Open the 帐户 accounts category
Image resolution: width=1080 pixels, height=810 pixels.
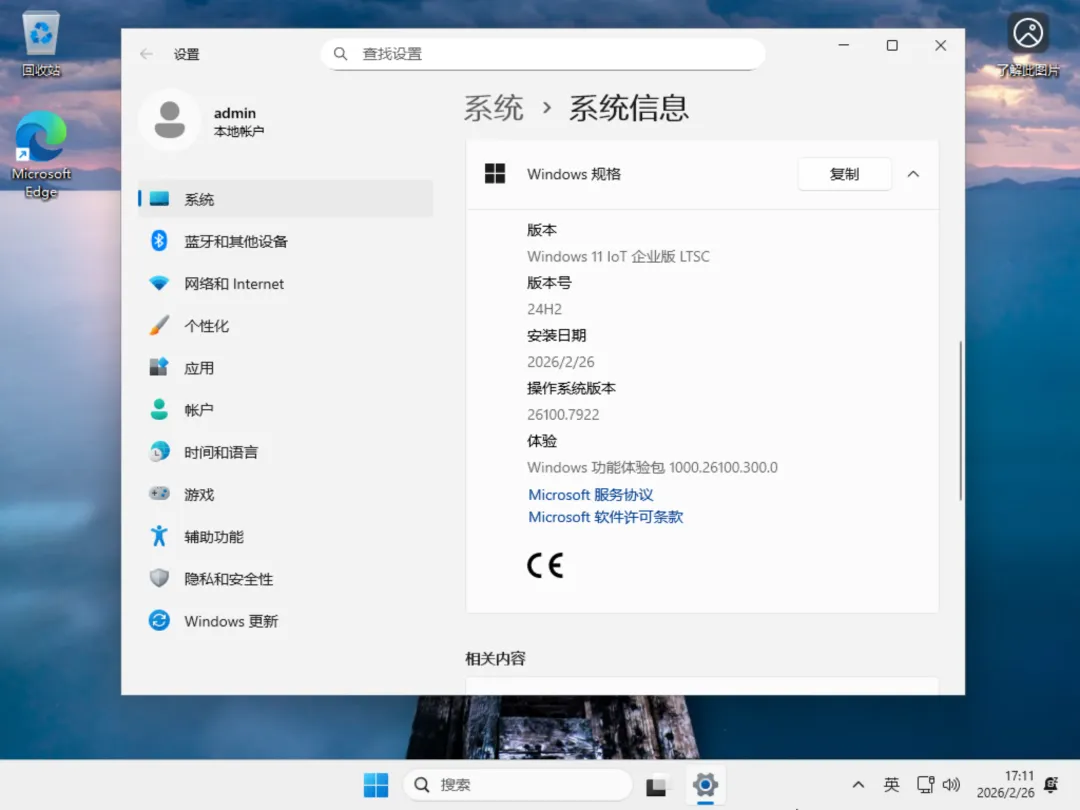(x=285, y=411)
